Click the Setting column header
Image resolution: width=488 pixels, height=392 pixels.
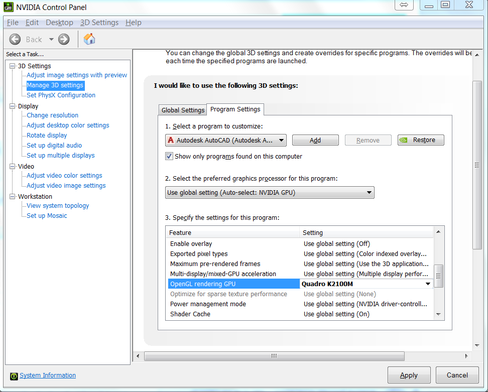point(367,233)
